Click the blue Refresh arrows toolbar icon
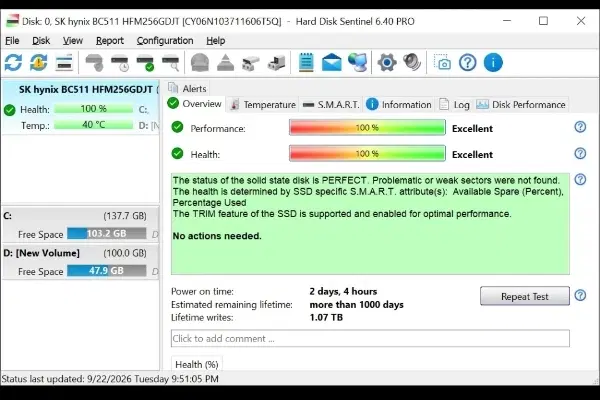The height and width of the screenshot is (400, 600). tap(13, 62)
